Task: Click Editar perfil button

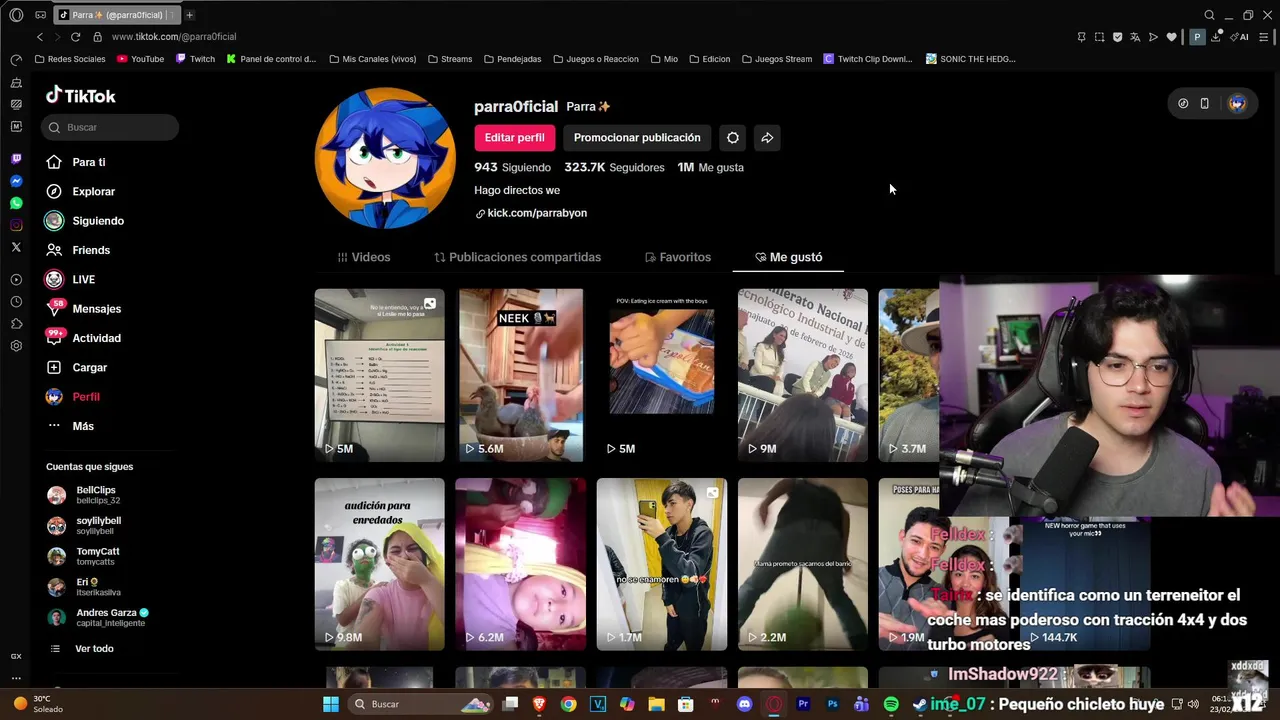Action: (514, 138)
